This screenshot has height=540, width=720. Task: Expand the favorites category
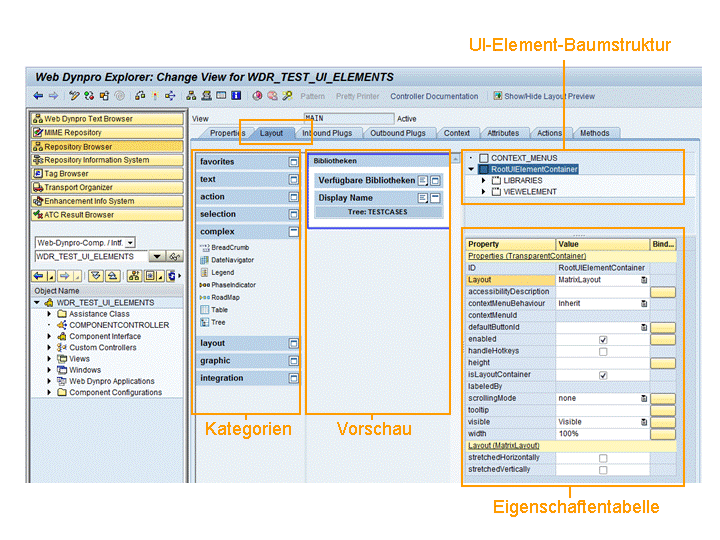coord(293,162)
